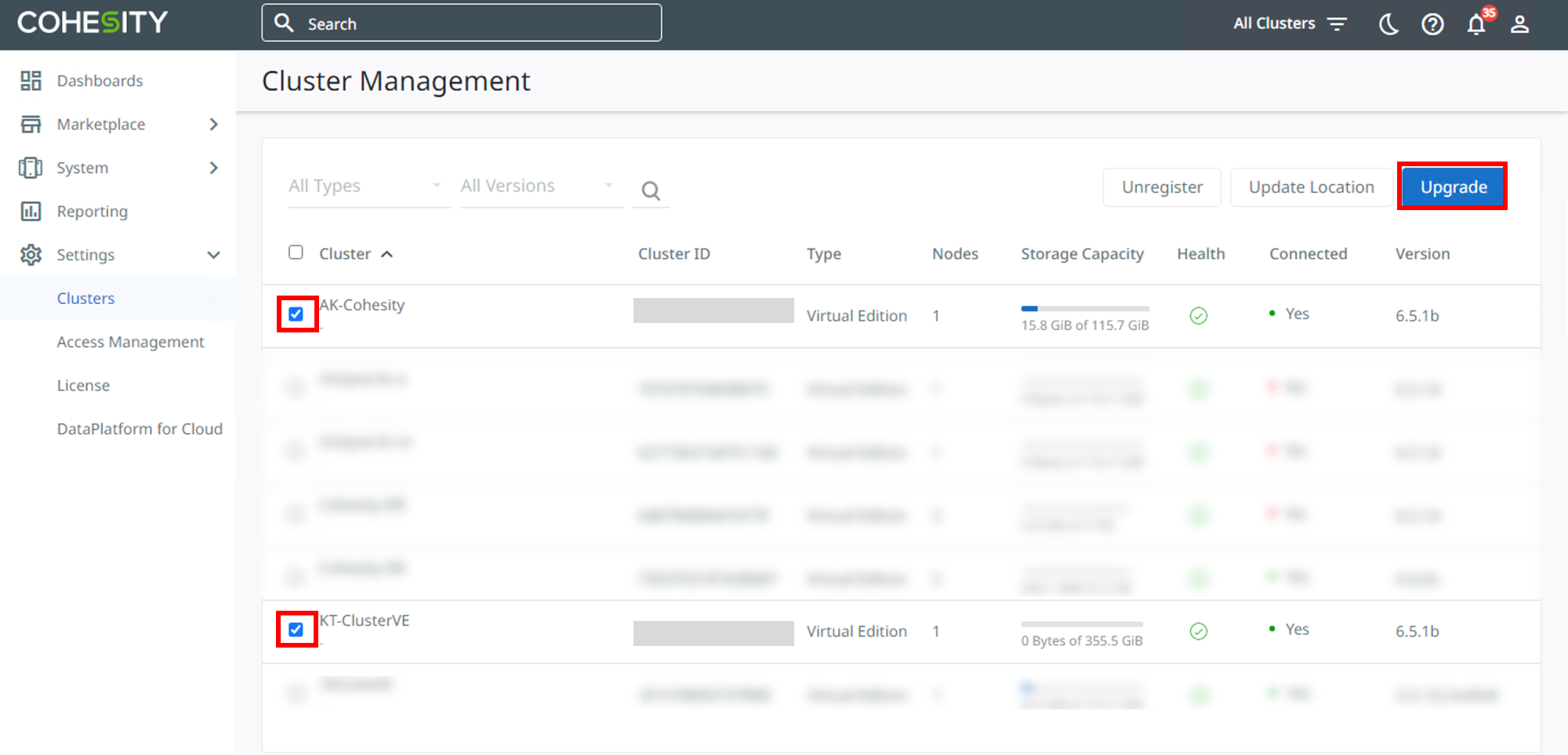Image resolution: width=1568 pixels, height=755 pixels.
Task: Click the Type column header
Action: coord(823,254)
